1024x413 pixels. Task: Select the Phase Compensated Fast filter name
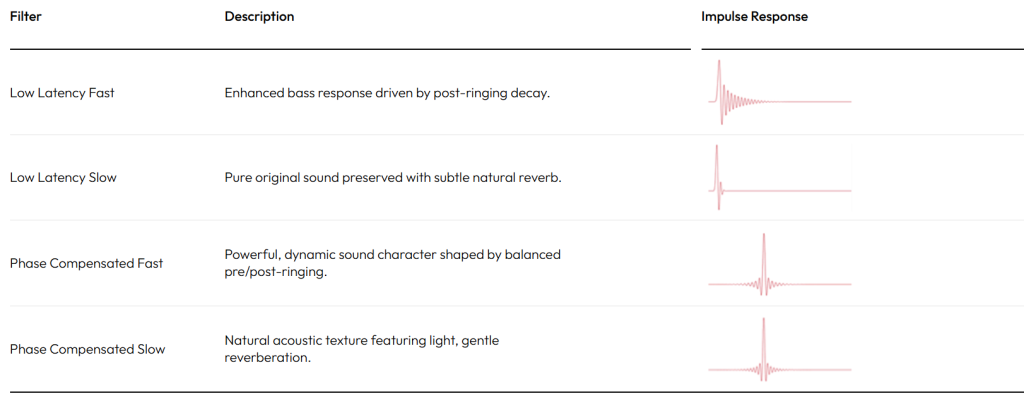pyautogui.click(x=86, y=263)
